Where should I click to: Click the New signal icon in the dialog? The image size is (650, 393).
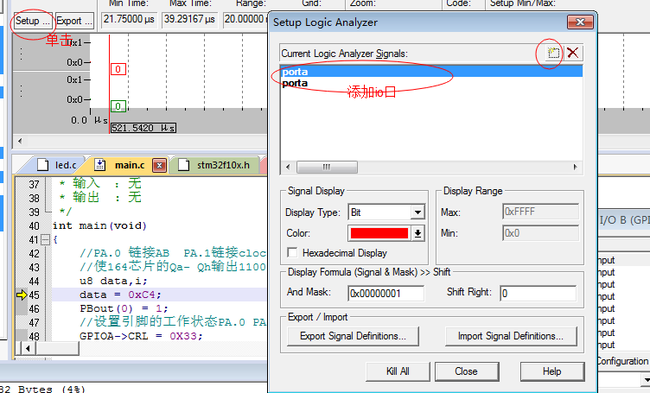coord(553,53)
